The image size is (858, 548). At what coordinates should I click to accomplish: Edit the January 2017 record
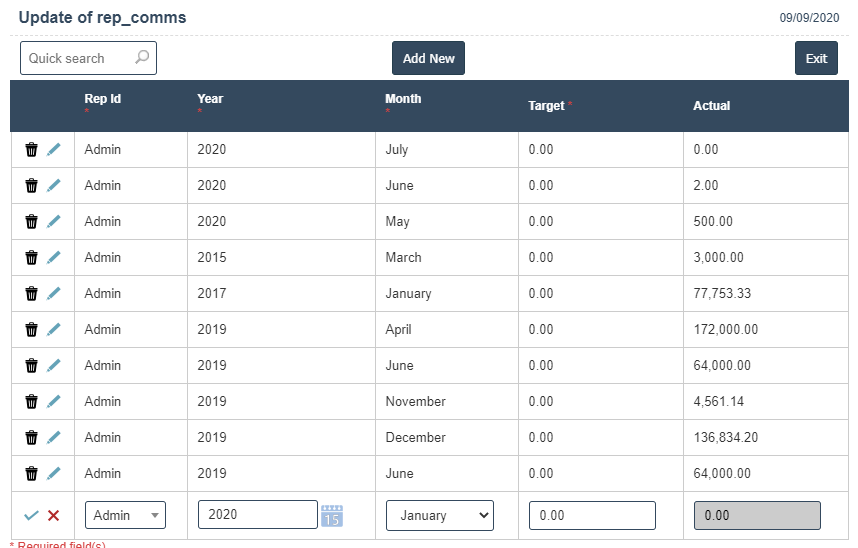54,294
